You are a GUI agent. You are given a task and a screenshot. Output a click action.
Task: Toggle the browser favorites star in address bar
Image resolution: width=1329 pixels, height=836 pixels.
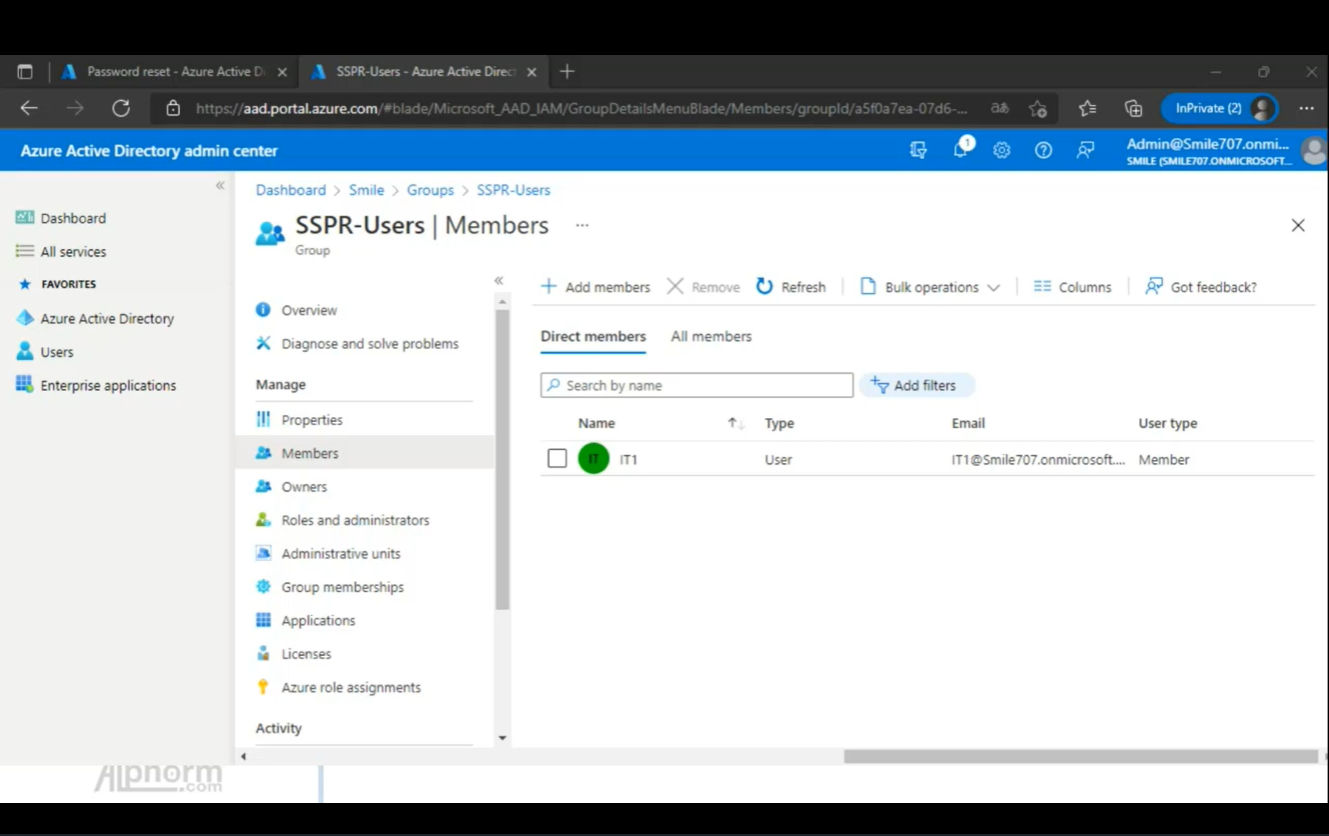(x=1038, y=107)
